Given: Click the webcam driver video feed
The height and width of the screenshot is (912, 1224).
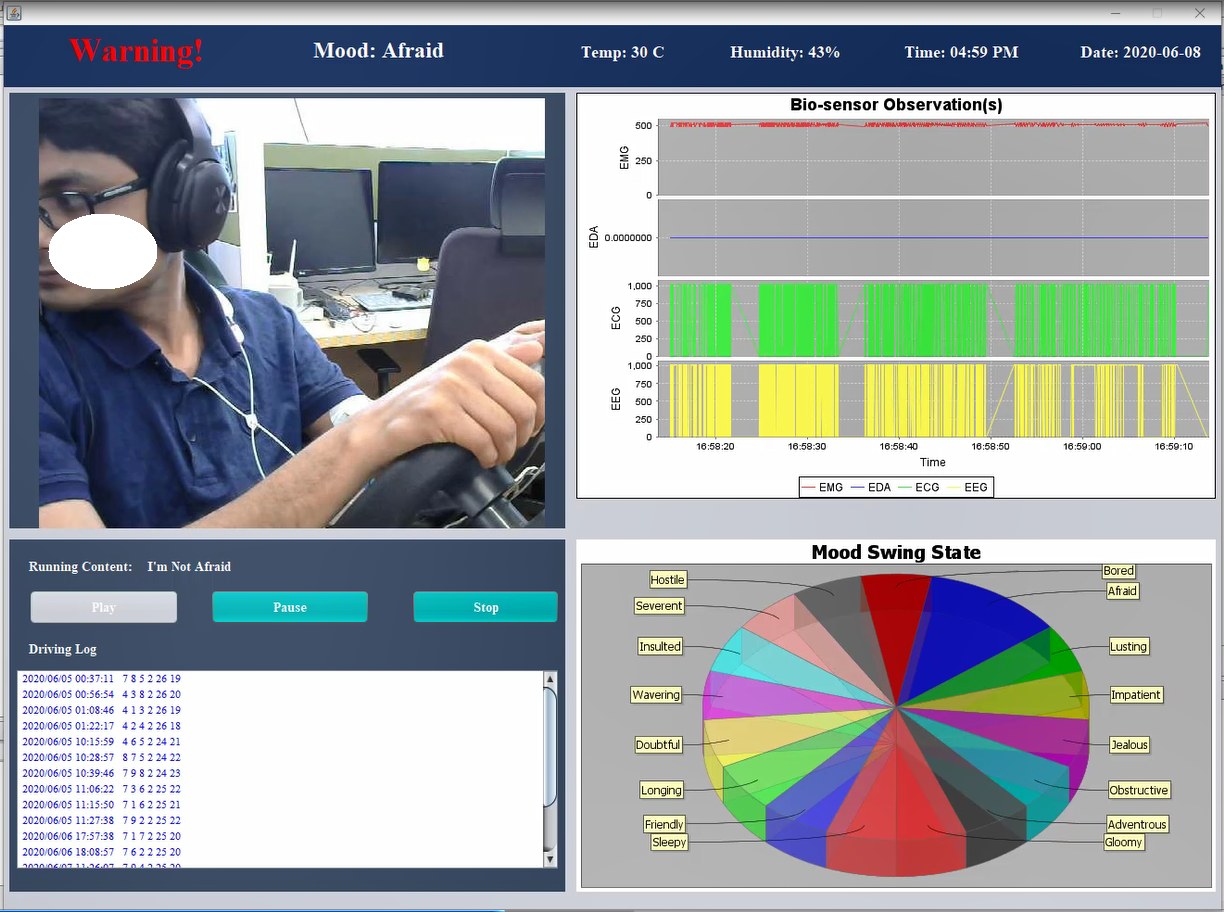Looking at the screenshot, I should pos(292,312).
